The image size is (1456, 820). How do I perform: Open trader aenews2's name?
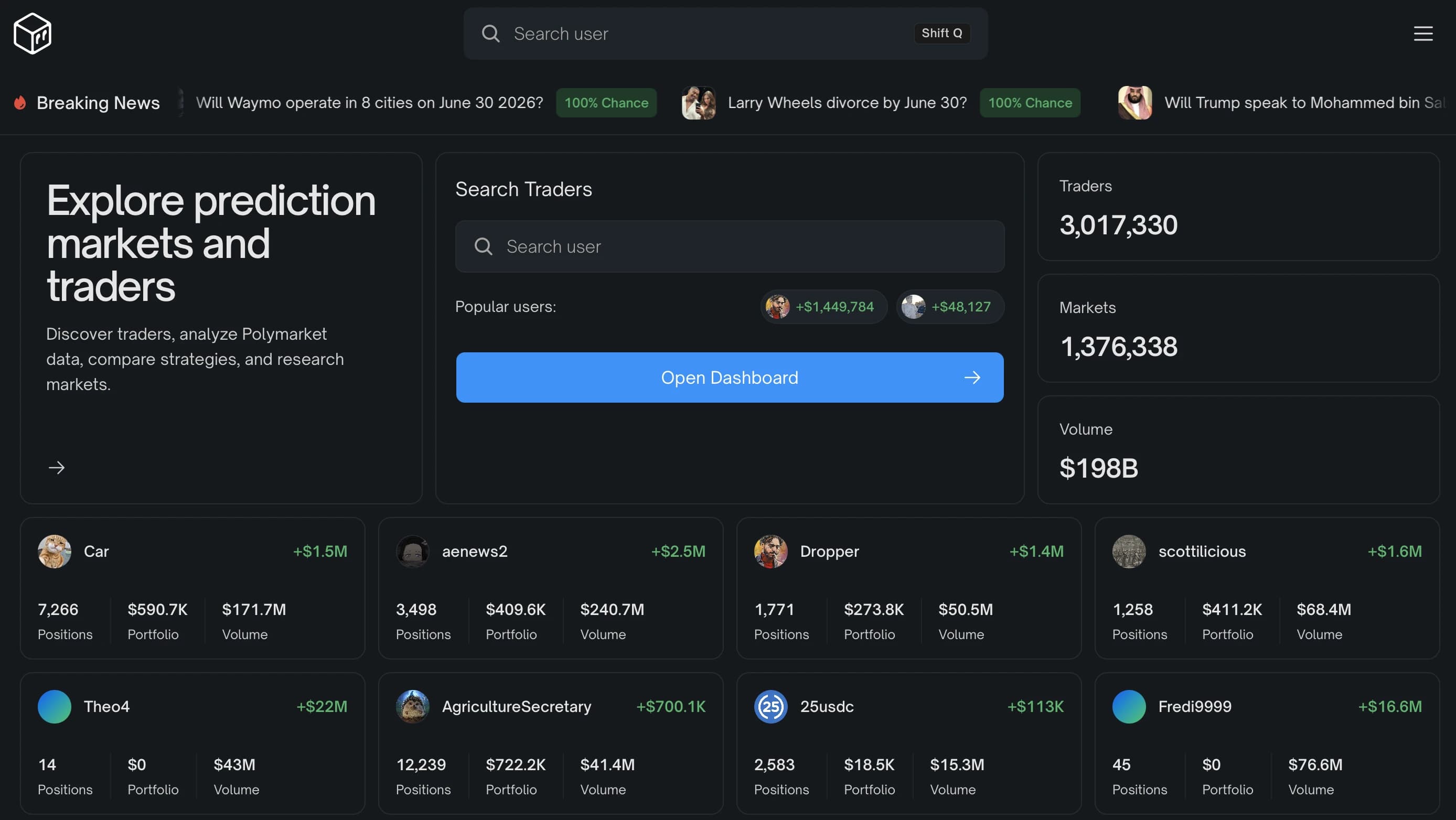click(x=474, y=551)
